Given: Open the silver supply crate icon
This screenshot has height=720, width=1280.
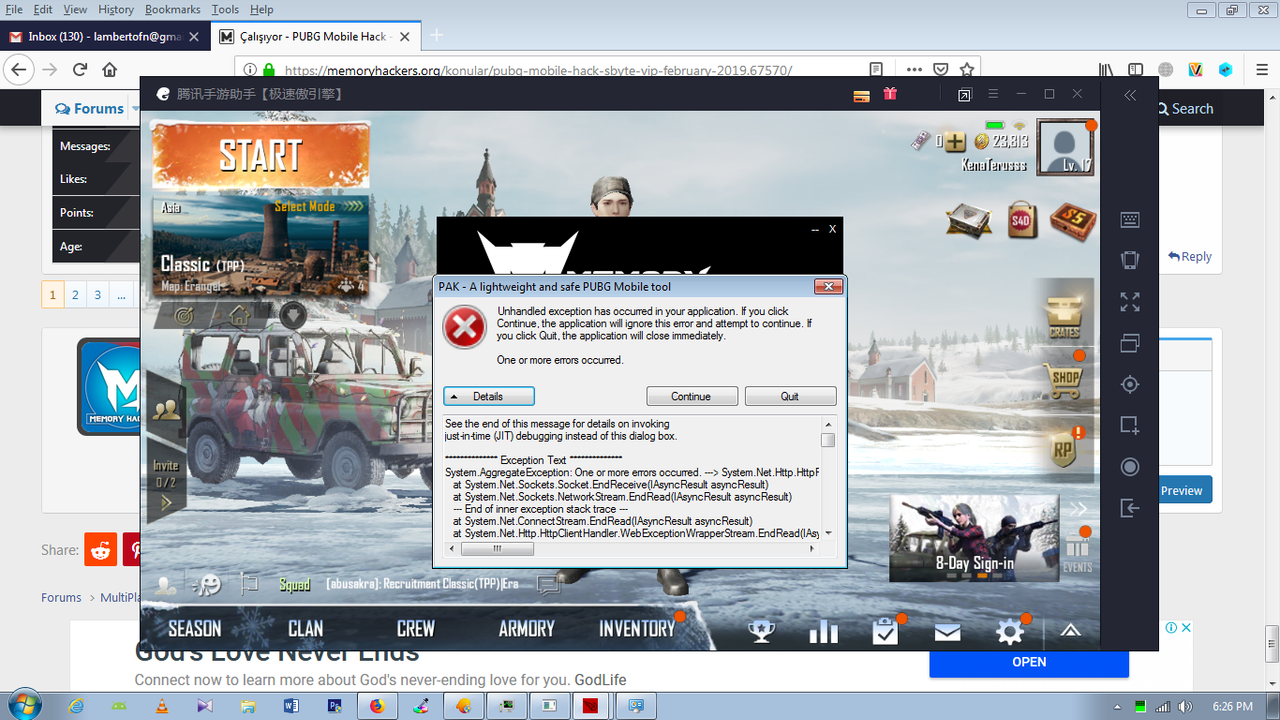Looking at the screenshot, I should coord(968,220).
